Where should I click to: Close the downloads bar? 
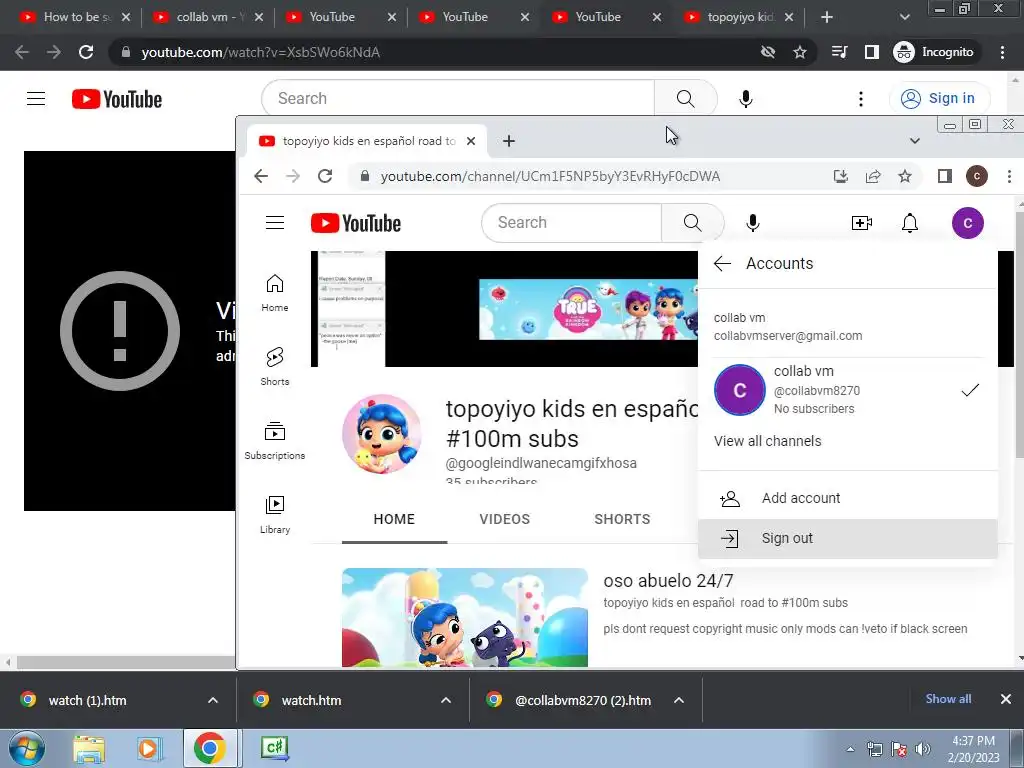(x=1006, y=699)
